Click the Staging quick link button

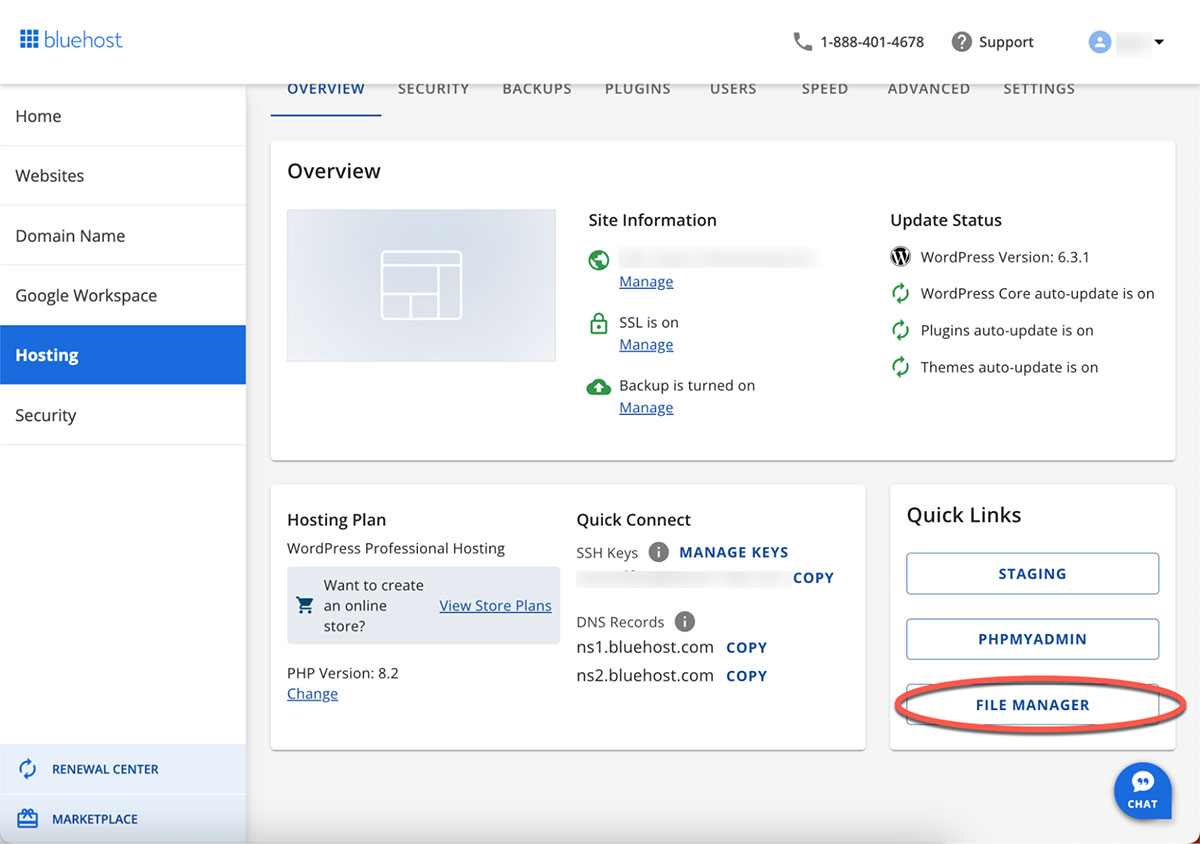(1032, 574)
